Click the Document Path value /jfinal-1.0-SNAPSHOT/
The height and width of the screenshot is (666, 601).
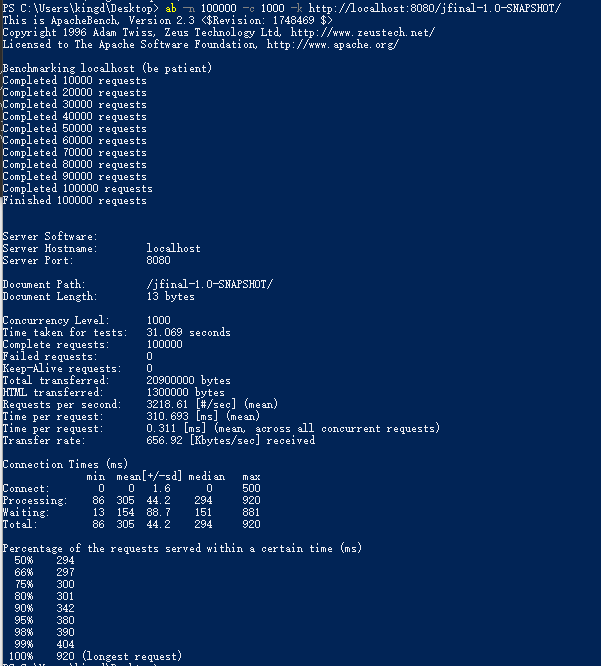(x=209, y=284)
